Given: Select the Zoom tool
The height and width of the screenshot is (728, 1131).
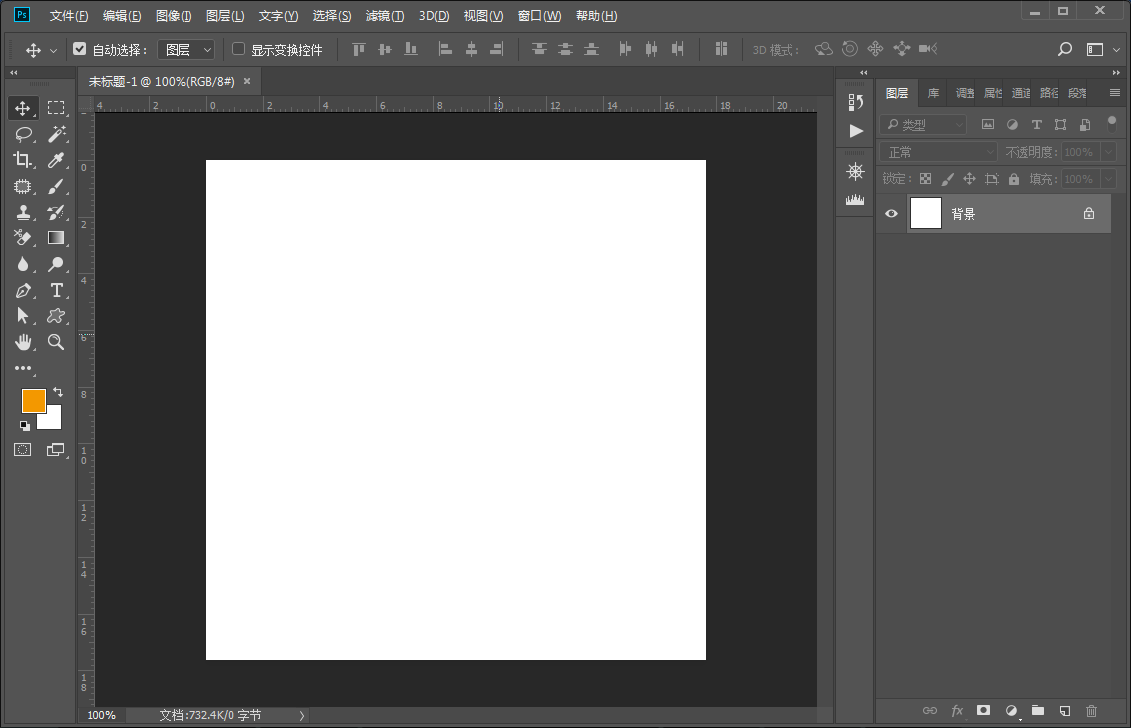Looking at the screenshot, I should click(57, 342).
